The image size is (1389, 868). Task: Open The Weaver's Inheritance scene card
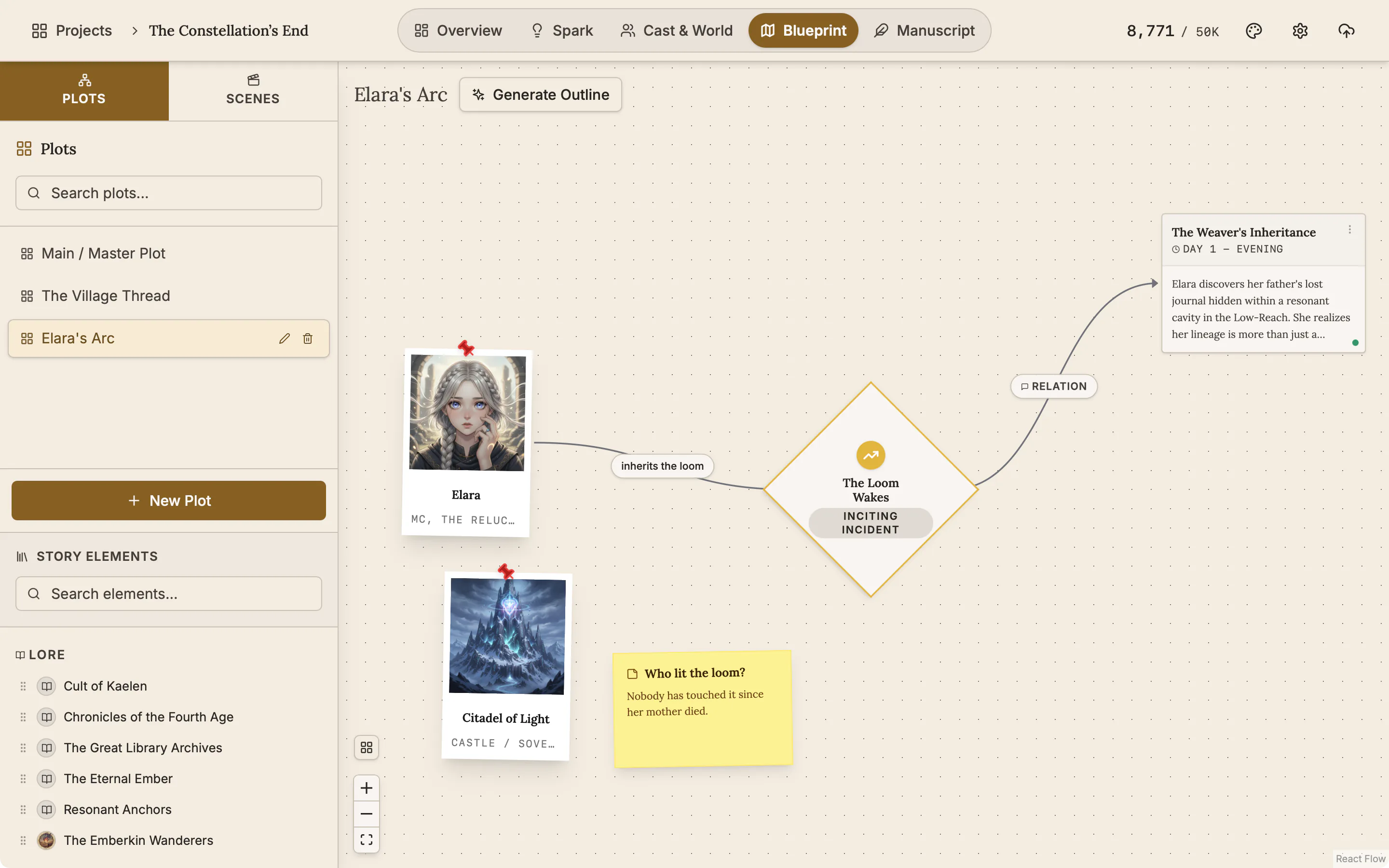click(1263, 284)
